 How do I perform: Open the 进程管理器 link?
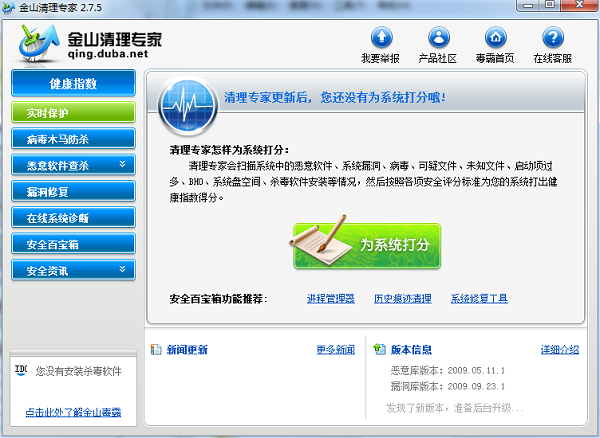pos(331,298)
